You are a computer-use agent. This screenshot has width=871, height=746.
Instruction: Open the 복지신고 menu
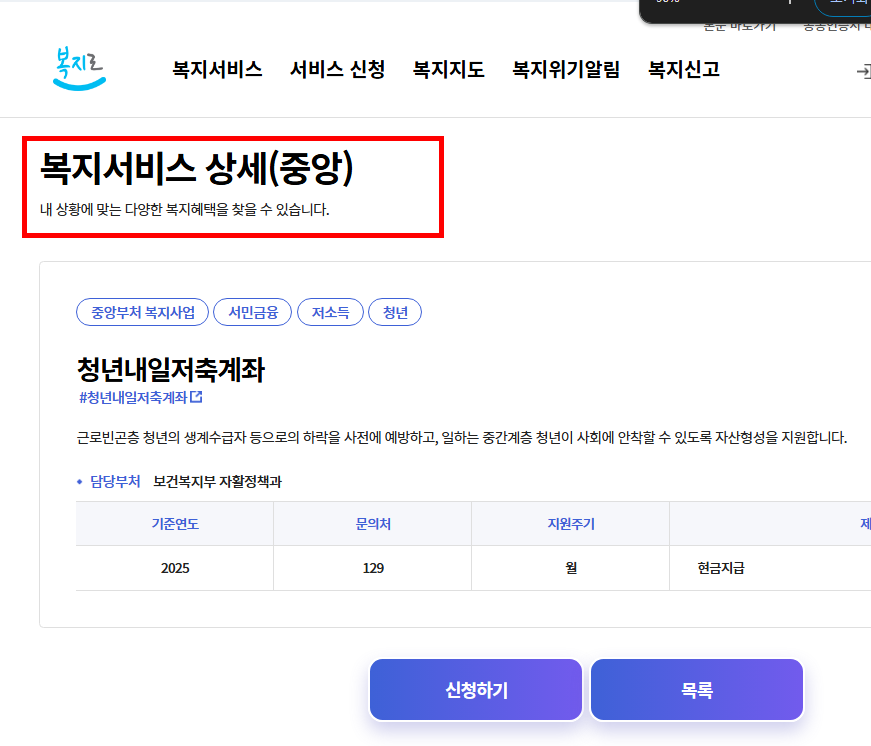coord(682,69)
